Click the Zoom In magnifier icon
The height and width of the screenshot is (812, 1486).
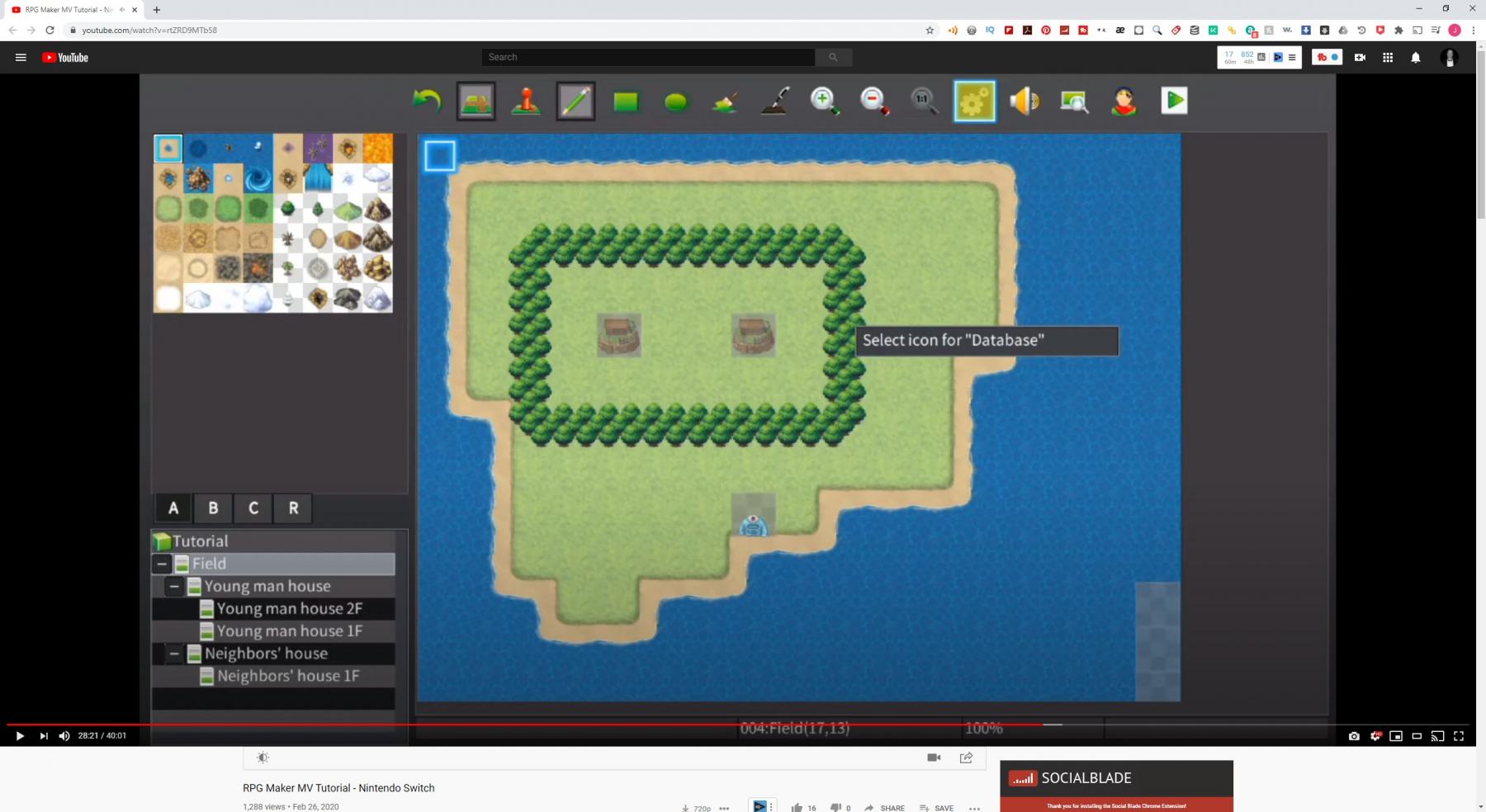[824, 101]
